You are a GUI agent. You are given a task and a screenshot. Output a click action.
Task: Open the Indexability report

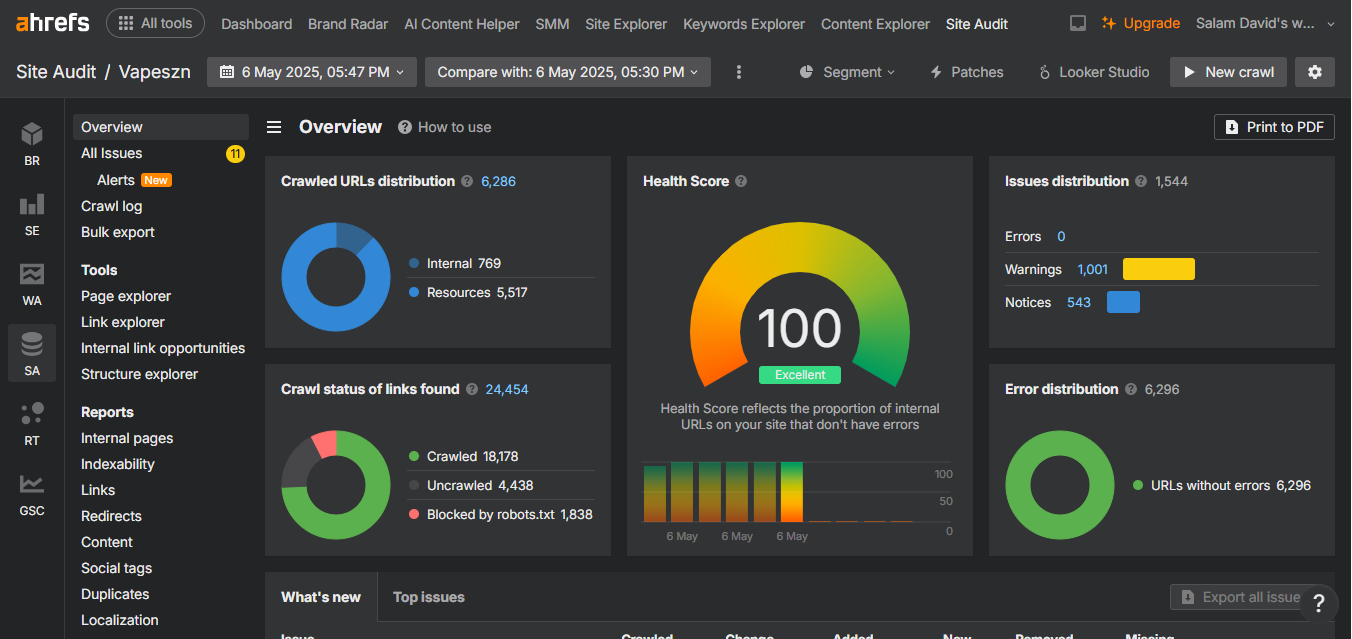[x=118, y=464]
